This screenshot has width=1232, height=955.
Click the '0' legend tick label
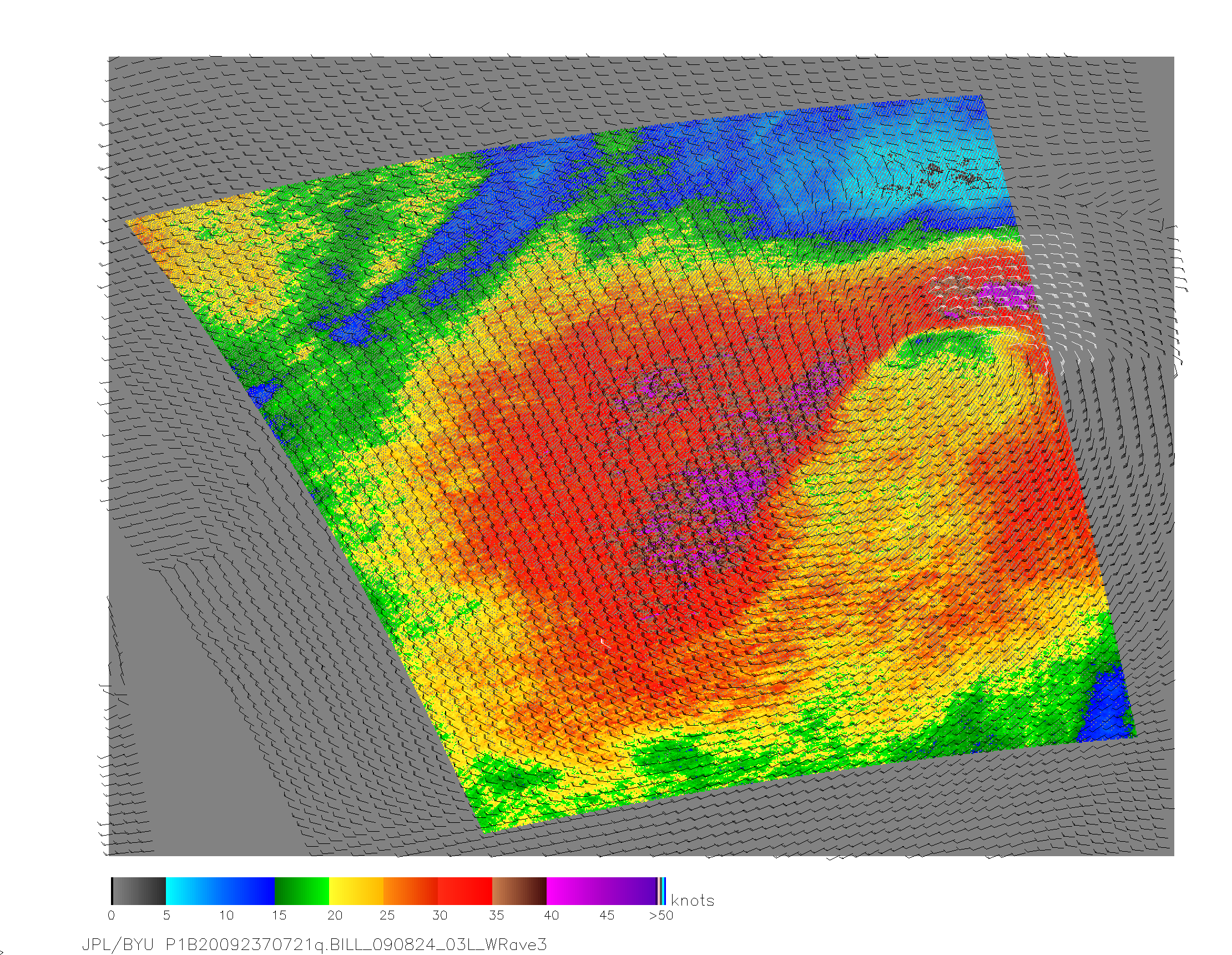coord(111,916)
